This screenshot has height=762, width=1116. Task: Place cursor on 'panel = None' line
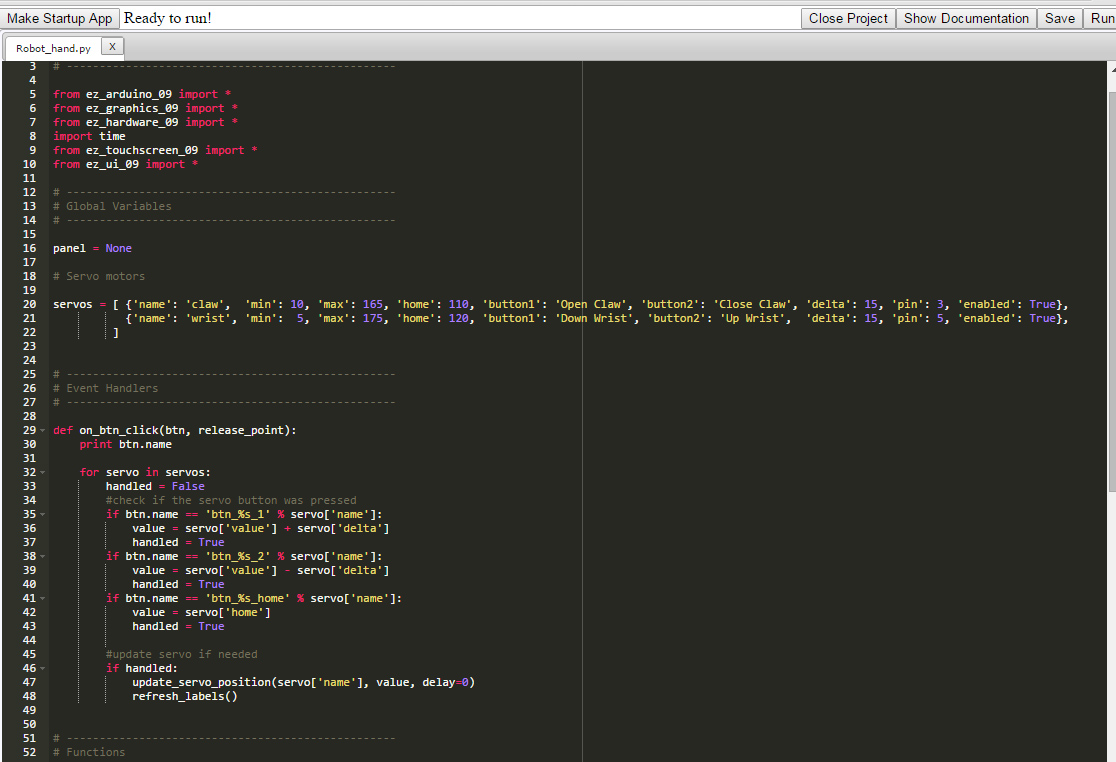click(92, 248)
